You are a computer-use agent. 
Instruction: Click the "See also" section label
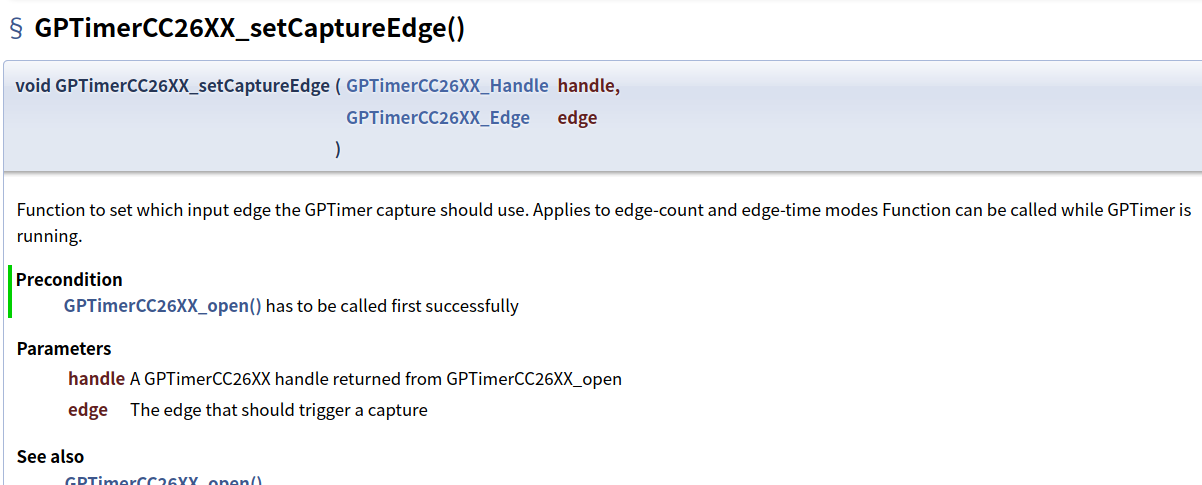click(x=50, y=457)
